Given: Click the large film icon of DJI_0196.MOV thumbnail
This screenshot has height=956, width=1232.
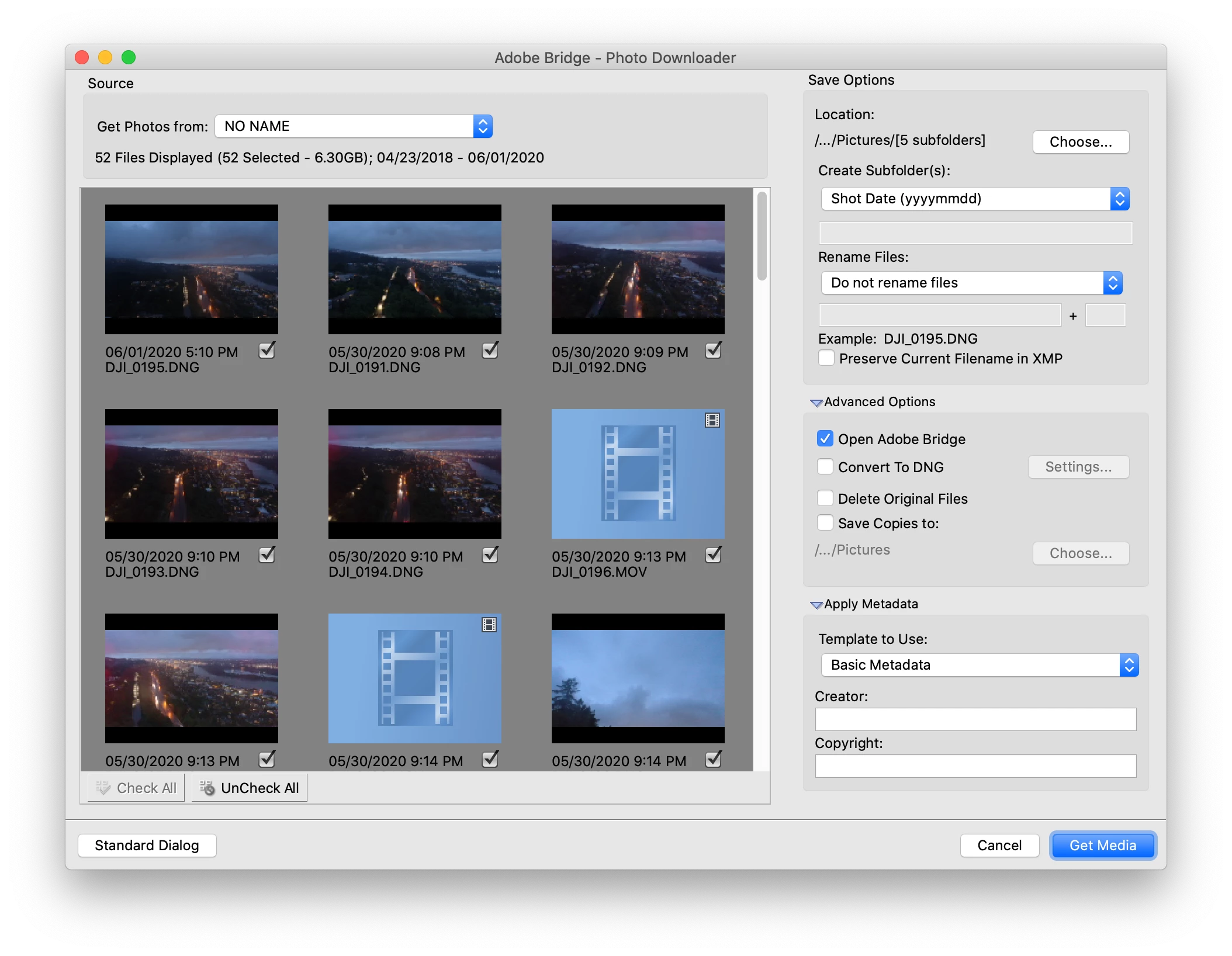Looking at the screenshot, I should pyautogui.click(x=638, y=473).
